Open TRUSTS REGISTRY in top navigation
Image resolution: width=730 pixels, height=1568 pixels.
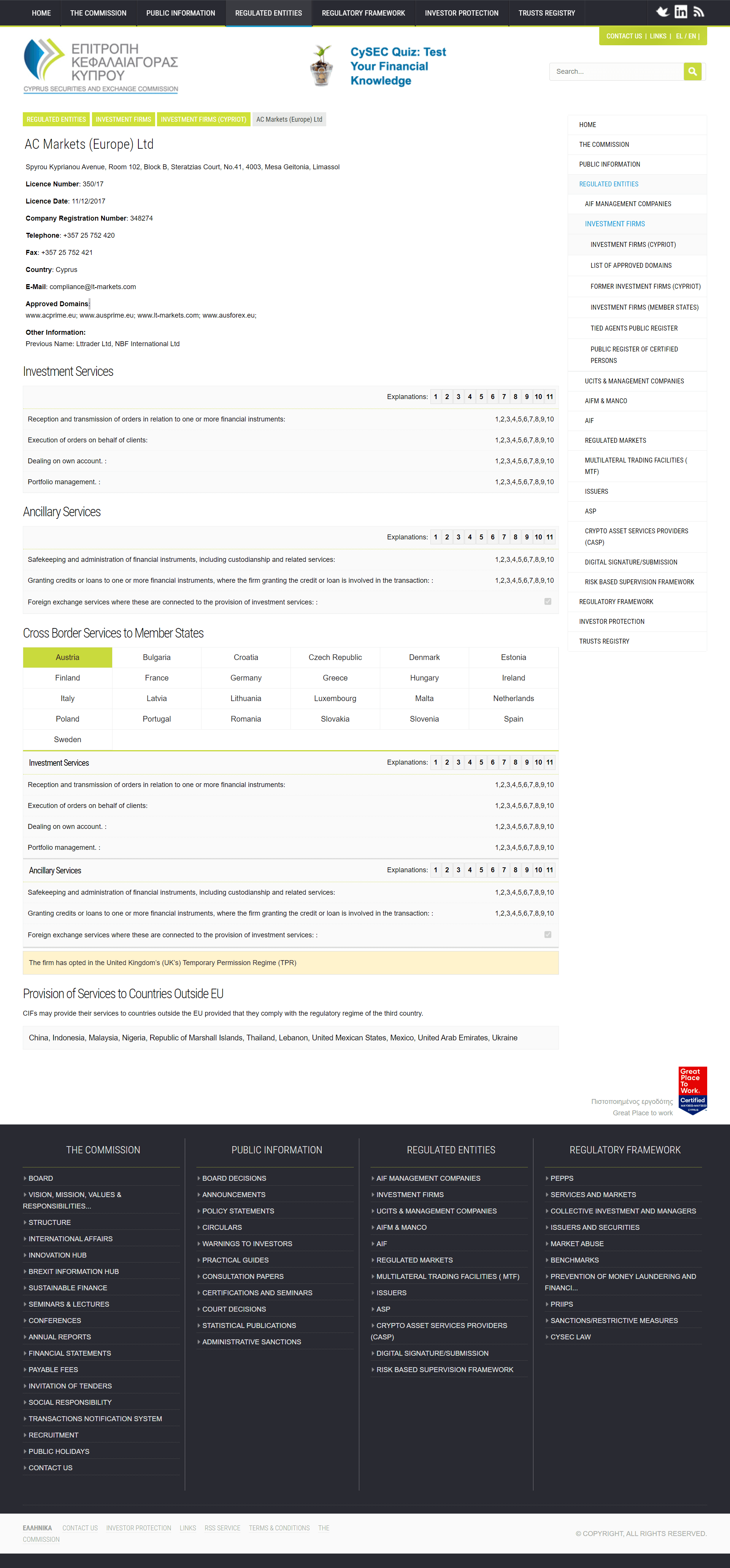pos(547,13)
